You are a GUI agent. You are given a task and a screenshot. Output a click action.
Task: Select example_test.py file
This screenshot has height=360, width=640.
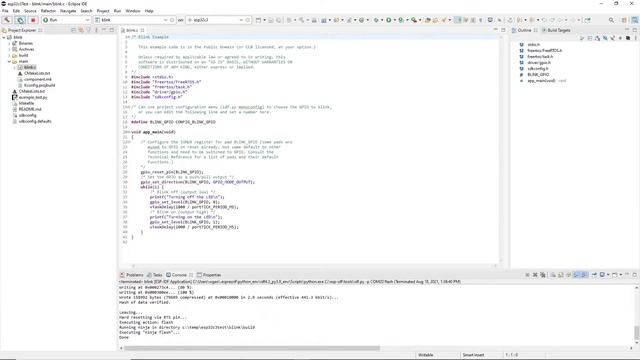click(x=33, y=97)
